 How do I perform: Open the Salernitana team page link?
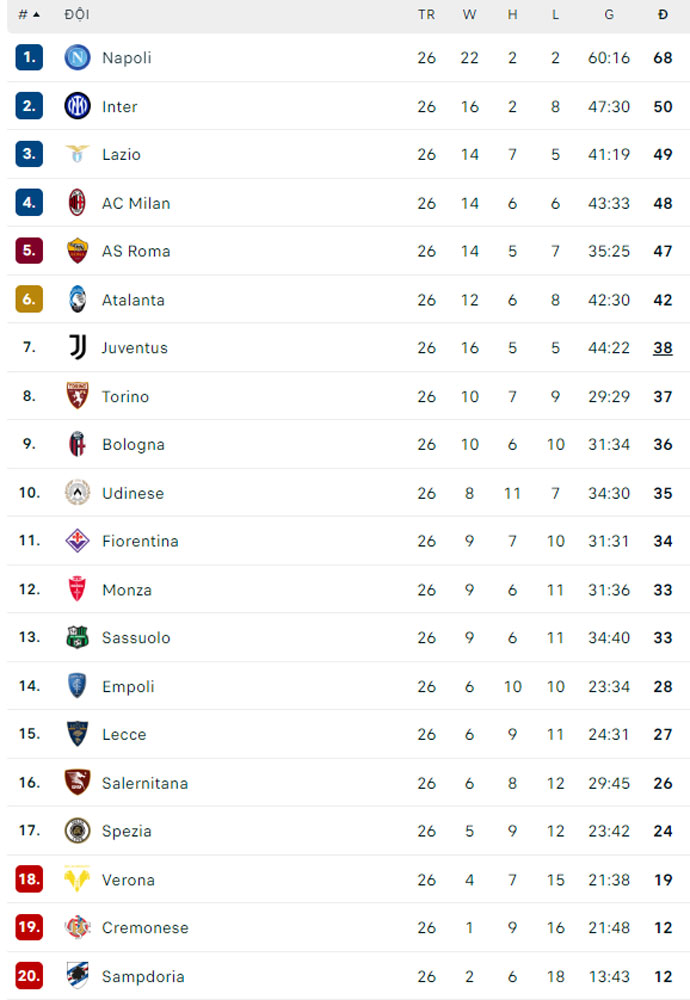(145, 783)
